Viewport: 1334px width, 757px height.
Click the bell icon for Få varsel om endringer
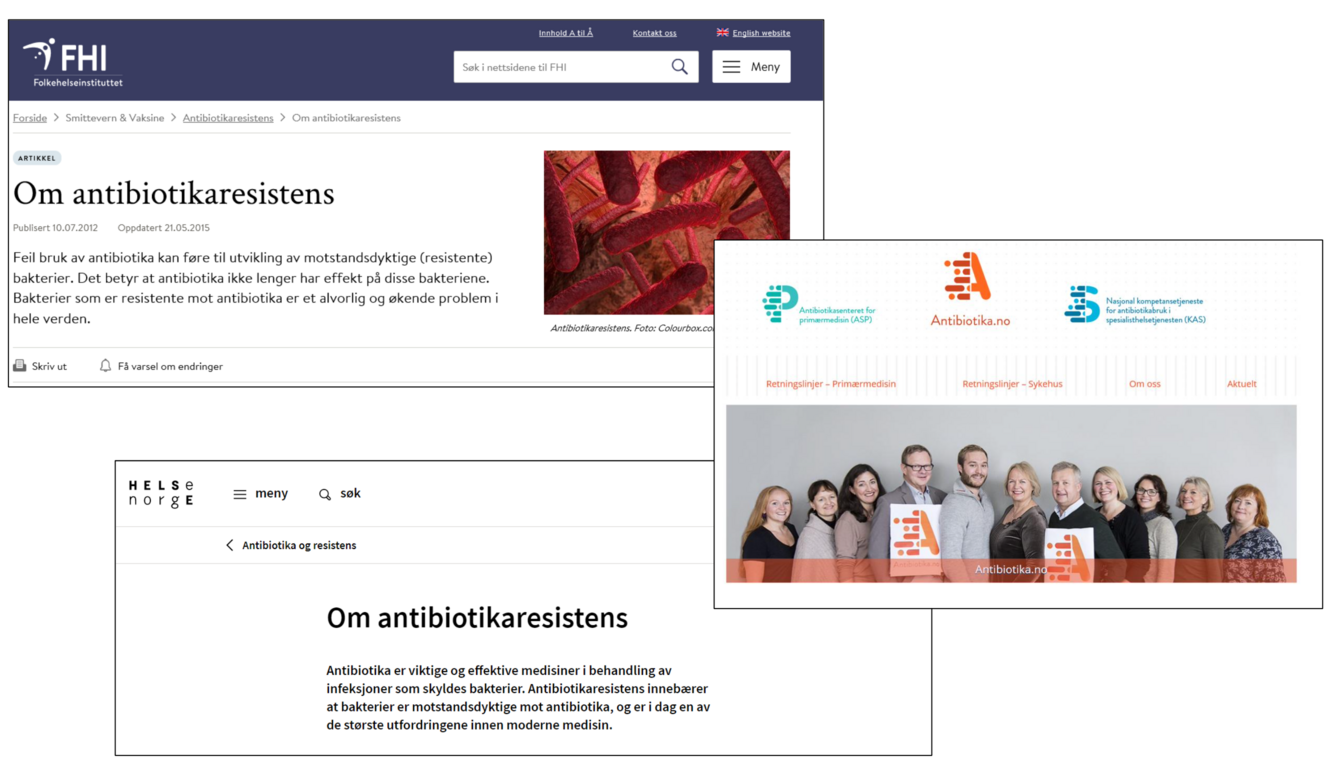pos(105,366)
